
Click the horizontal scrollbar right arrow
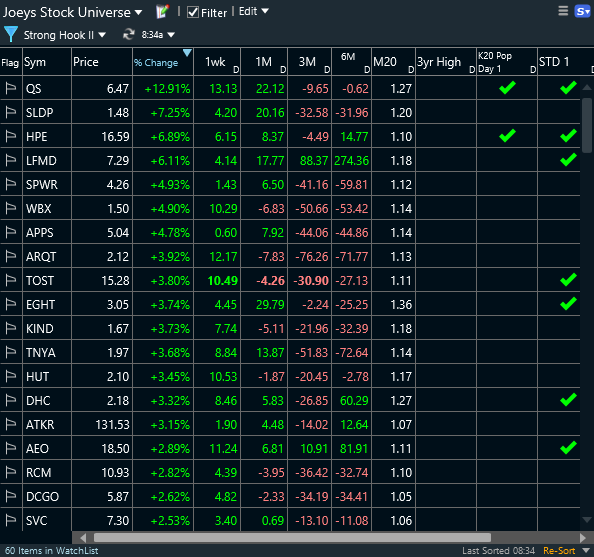583,538
